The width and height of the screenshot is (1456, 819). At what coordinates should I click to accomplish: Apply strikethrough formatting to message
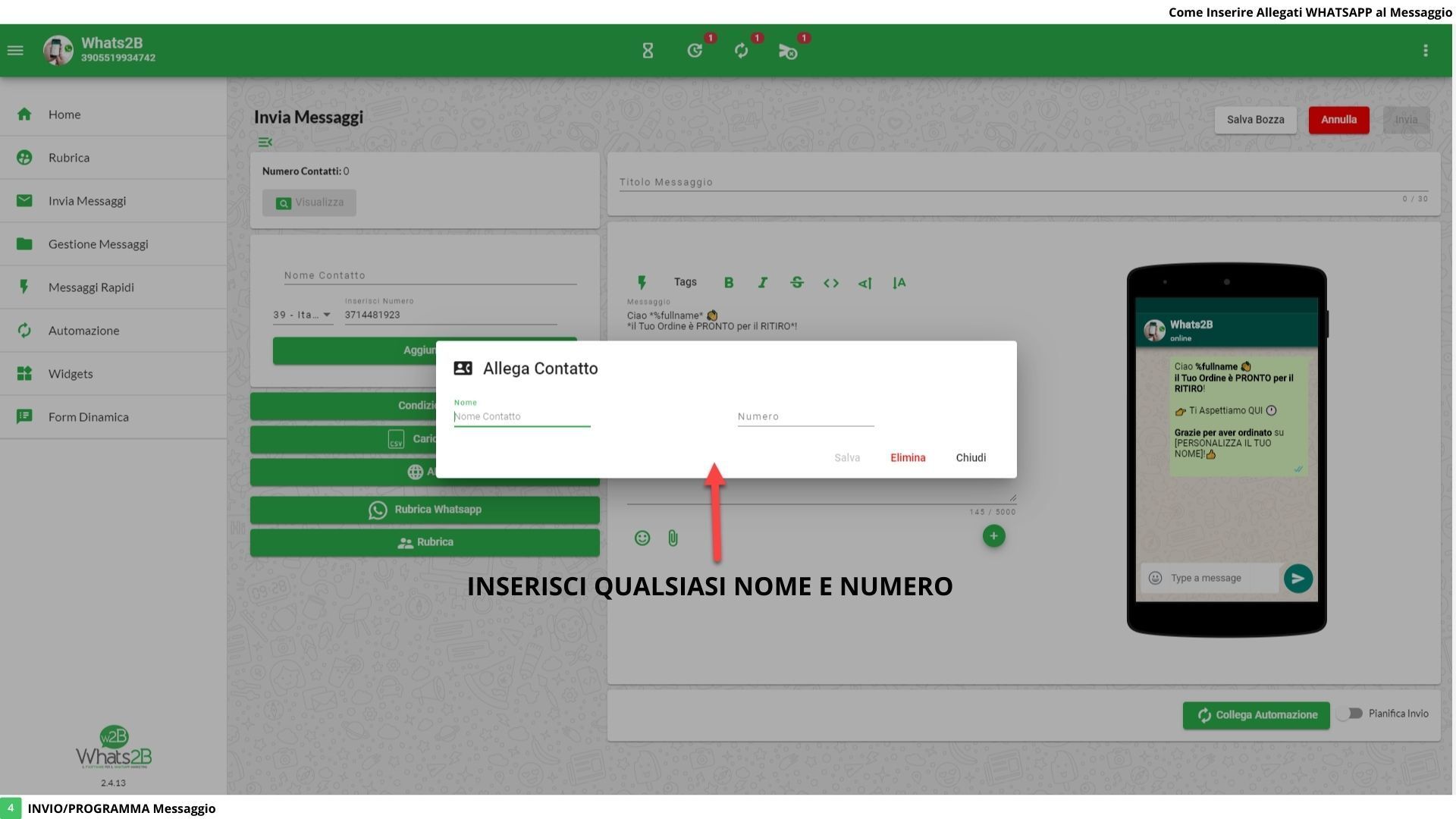click(x=797, y=283)
